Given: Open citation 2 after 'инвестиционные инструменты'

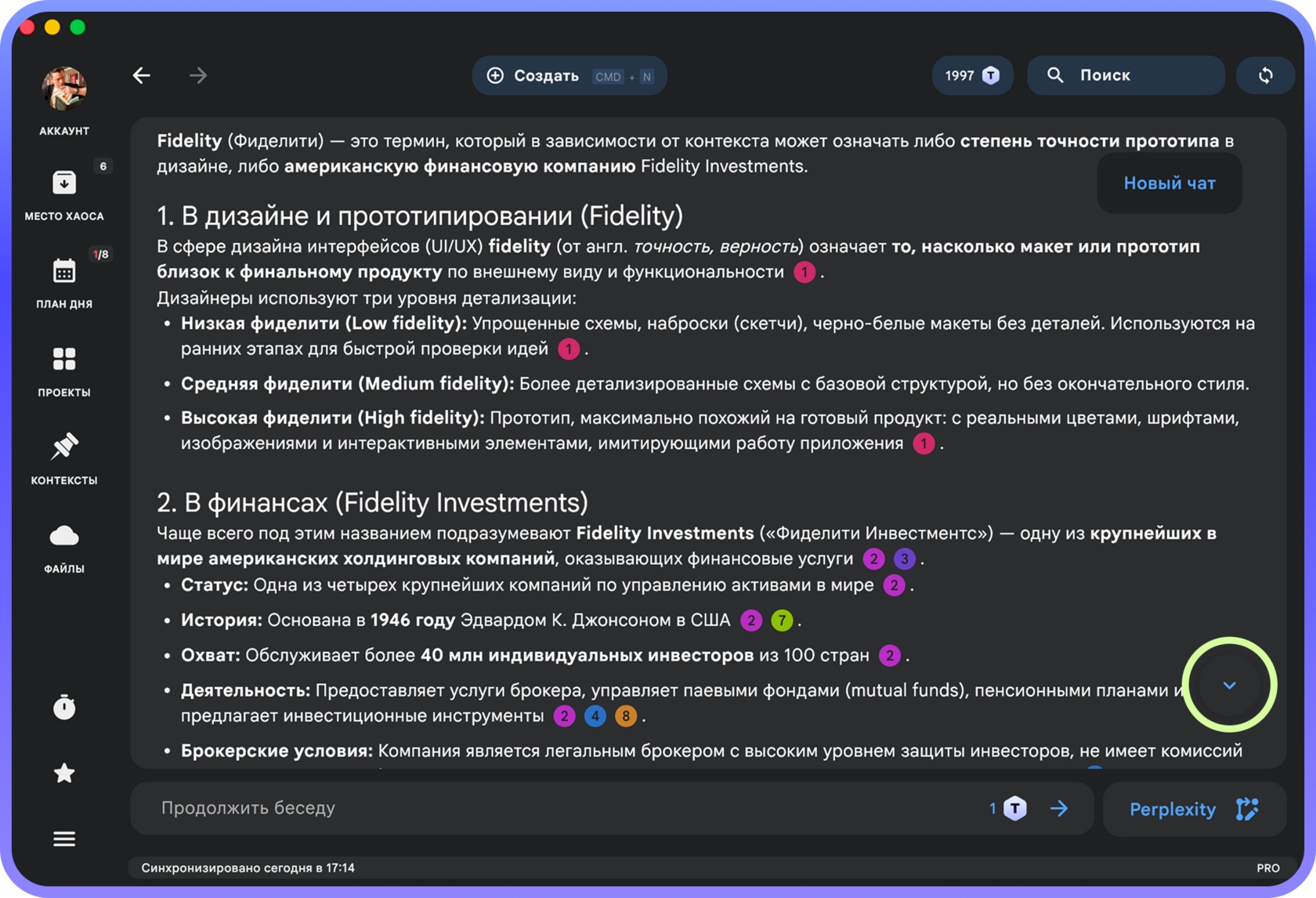Looking at the screenshot, I should pyautogui.click(x=564, y=715).
